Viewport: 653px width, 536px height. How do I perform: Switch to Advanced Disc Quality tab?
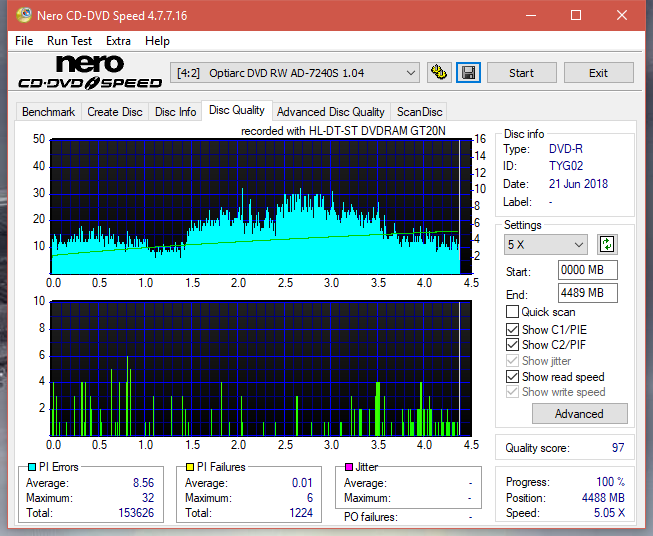331,112
